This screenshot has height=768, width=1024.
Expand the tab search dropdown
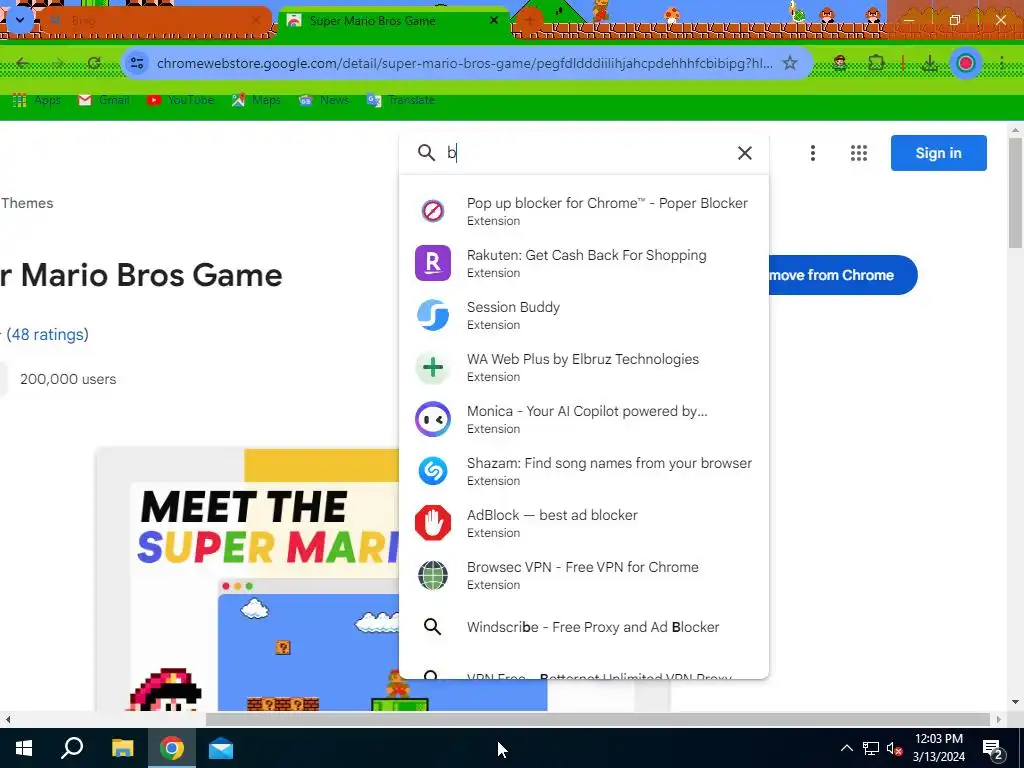pos(20,20)
